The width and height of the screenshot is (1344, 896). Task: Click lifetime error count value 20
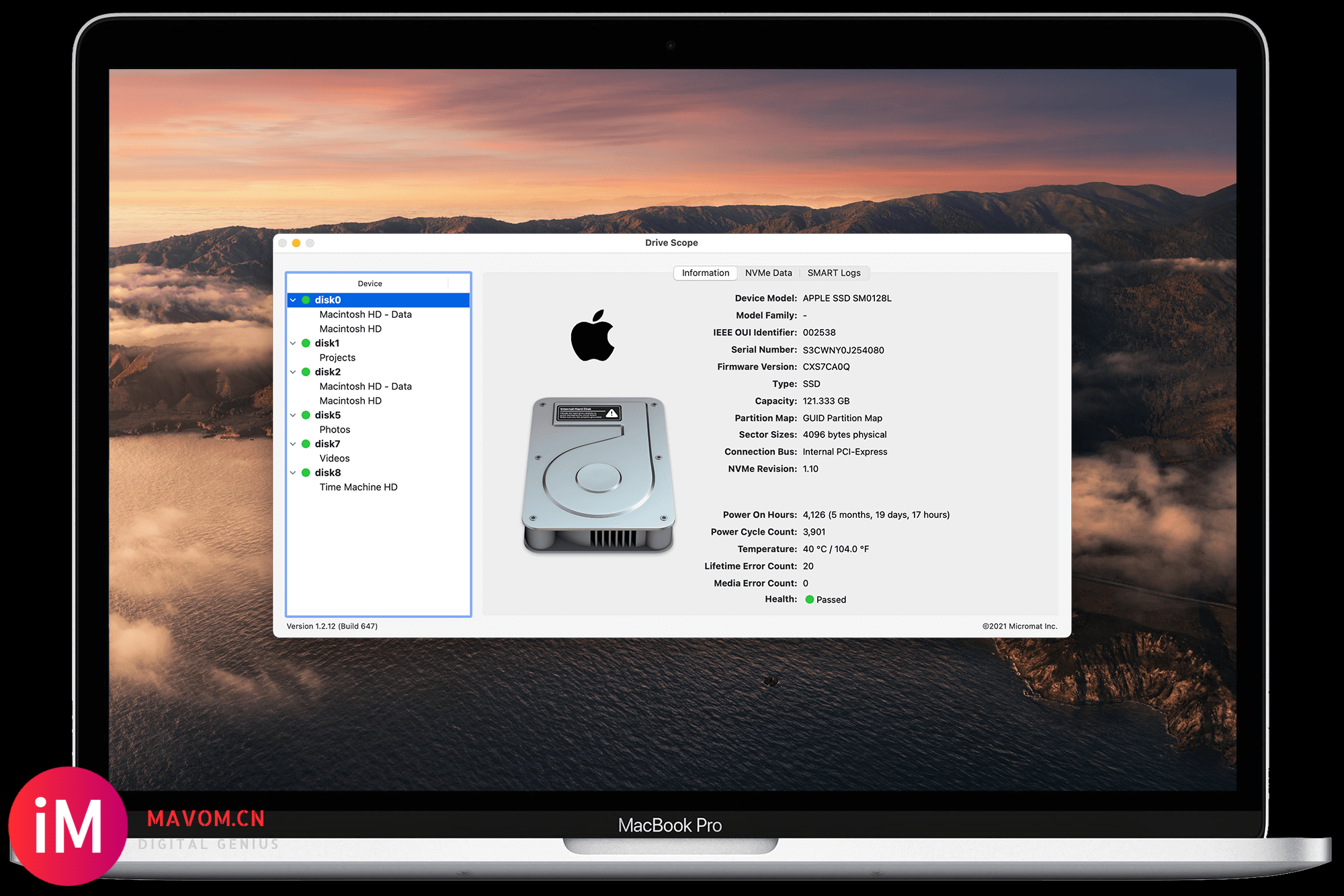click(808, 566)
